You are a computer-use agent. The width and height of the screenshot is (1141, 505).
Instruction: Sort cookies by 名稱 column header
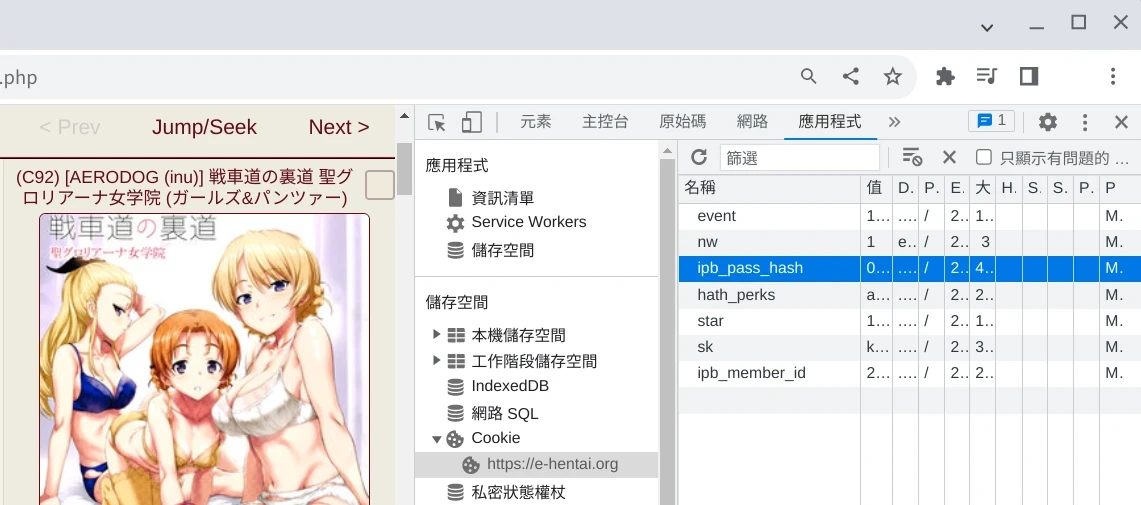[x=770, y=188]
